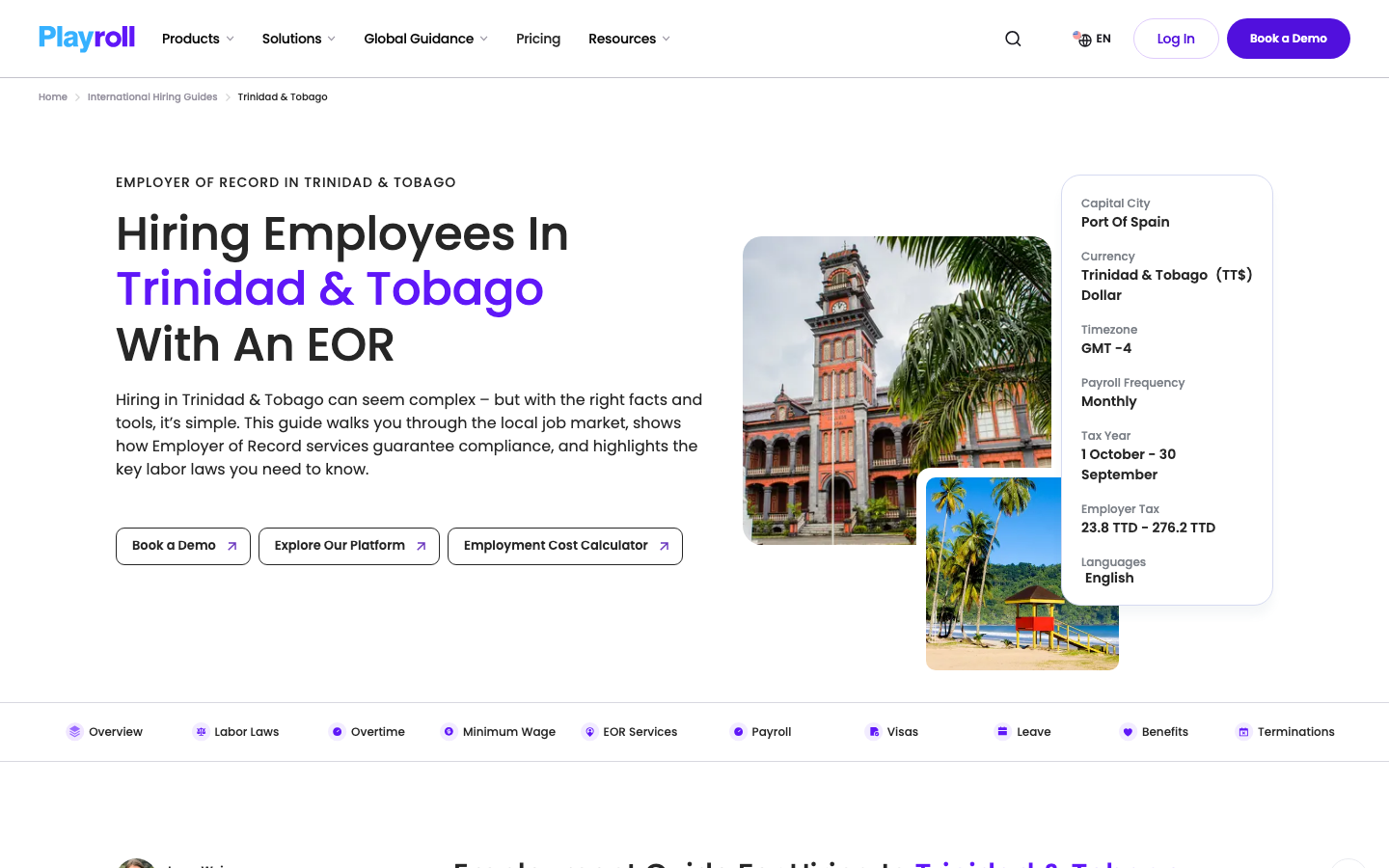Open the Resources menu
Image resolution: width=1389 pixels, height=868 pixels.
coord(629,39)
